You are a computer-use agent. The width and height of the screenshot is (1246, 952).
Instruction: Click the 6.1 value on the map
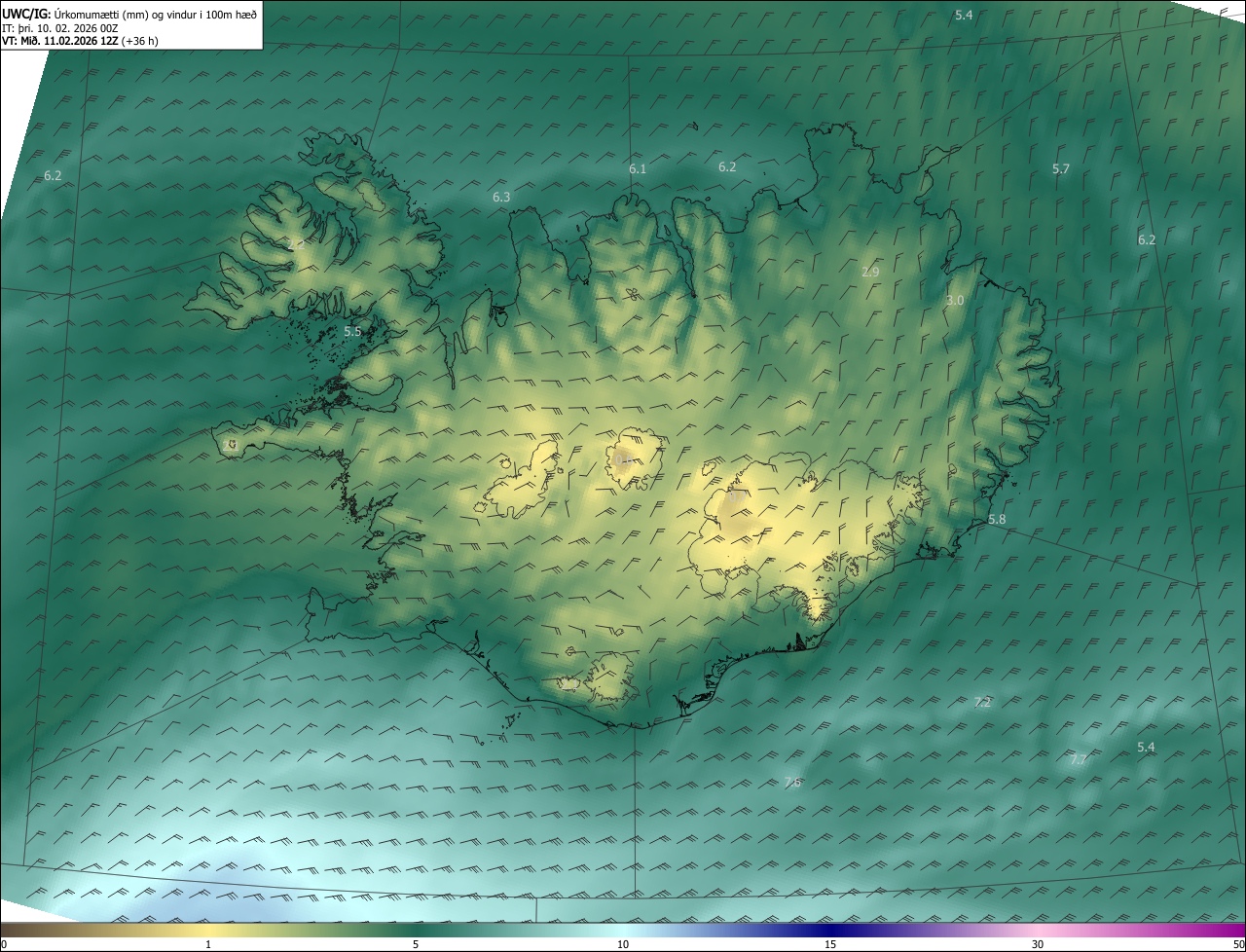point(638,169)
